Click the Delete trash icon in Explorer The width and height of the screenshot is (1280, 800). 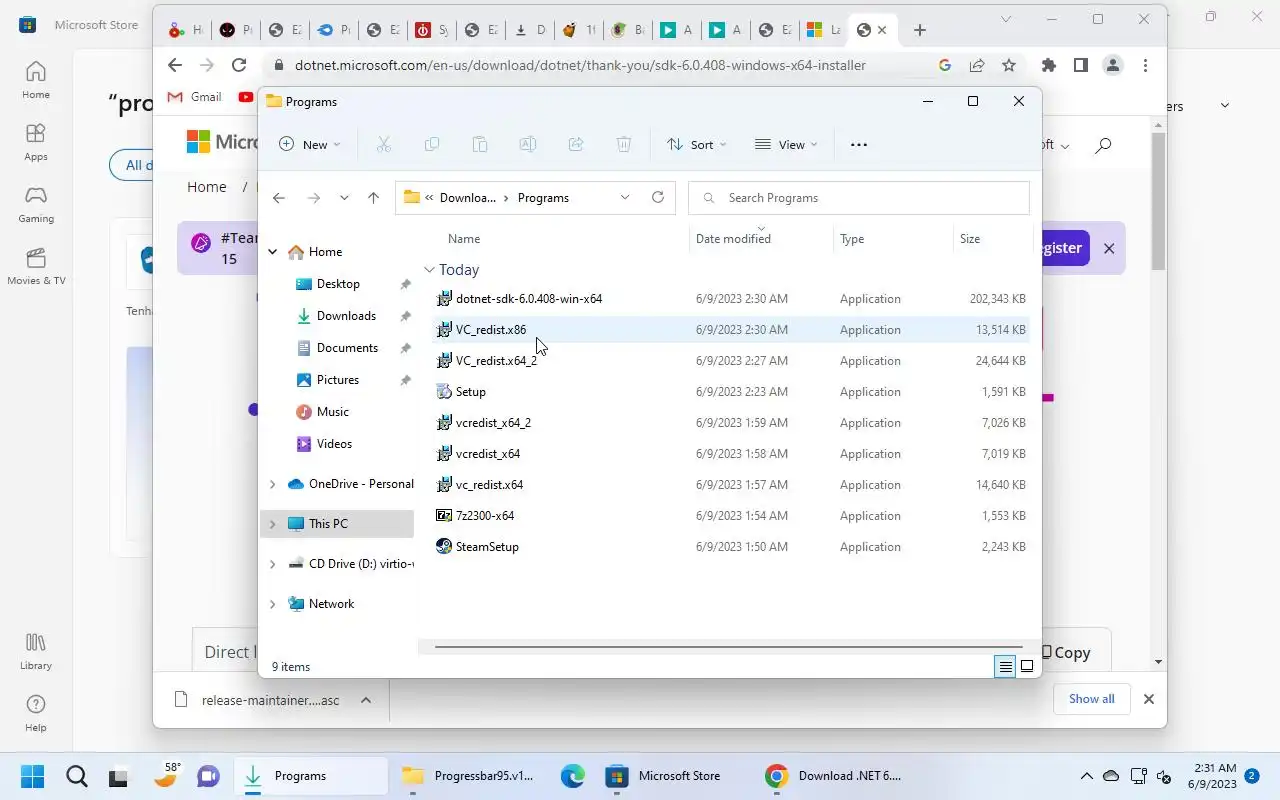coord(624,144)
